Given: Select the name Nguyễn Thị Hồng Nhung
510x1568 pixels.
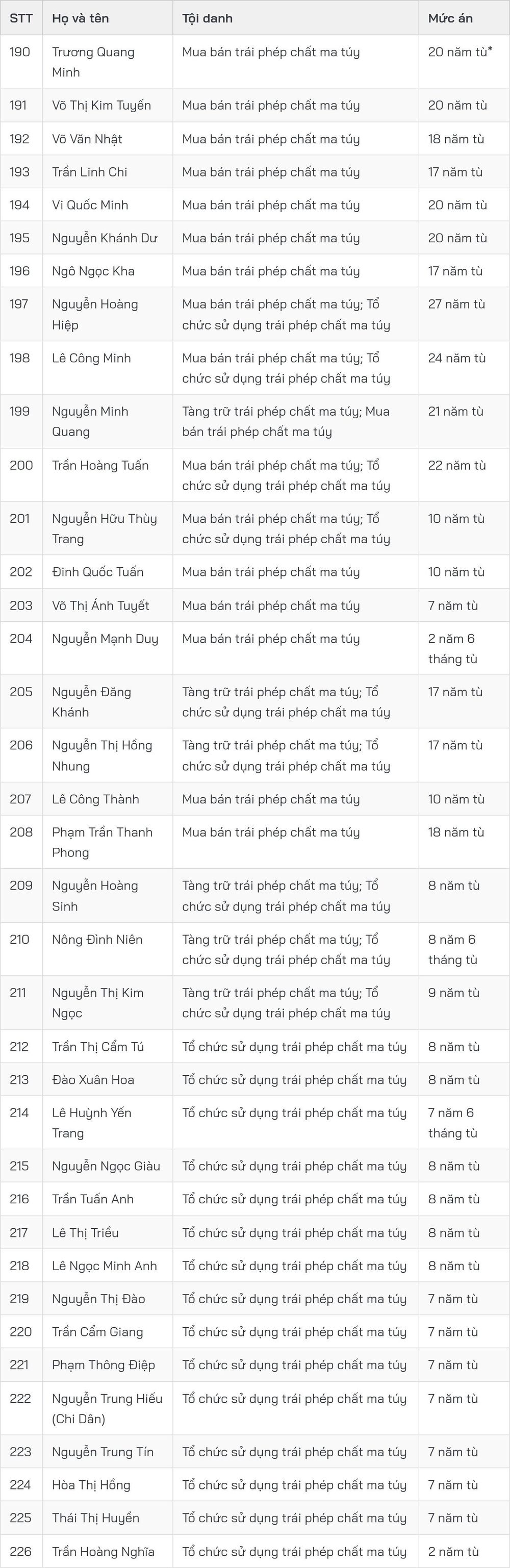Looking at the screenshot, I should (x=102, y=755).
